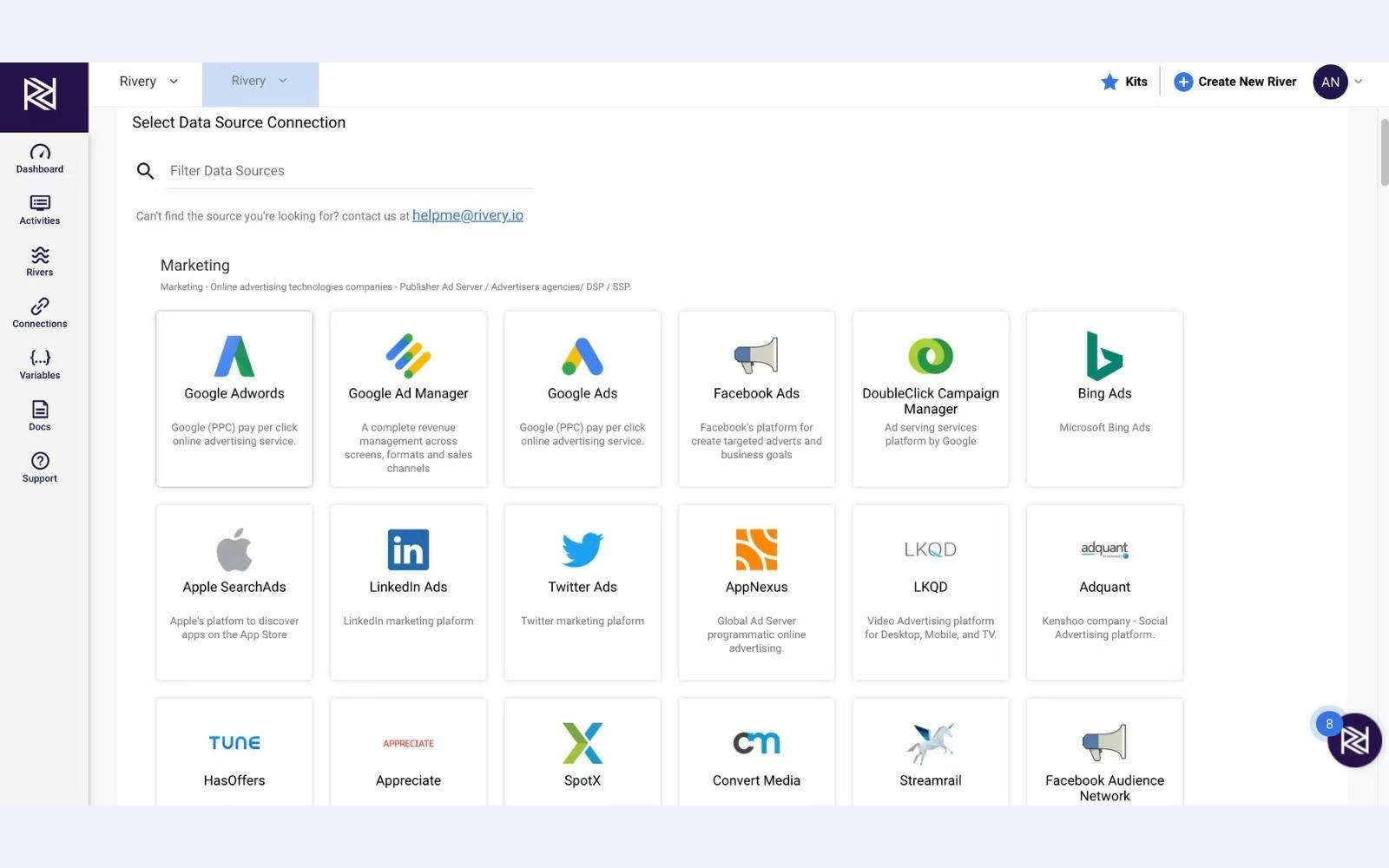Open Docs in the sidebar
This screenshot has width=1389, height=868.
point(40,416)
